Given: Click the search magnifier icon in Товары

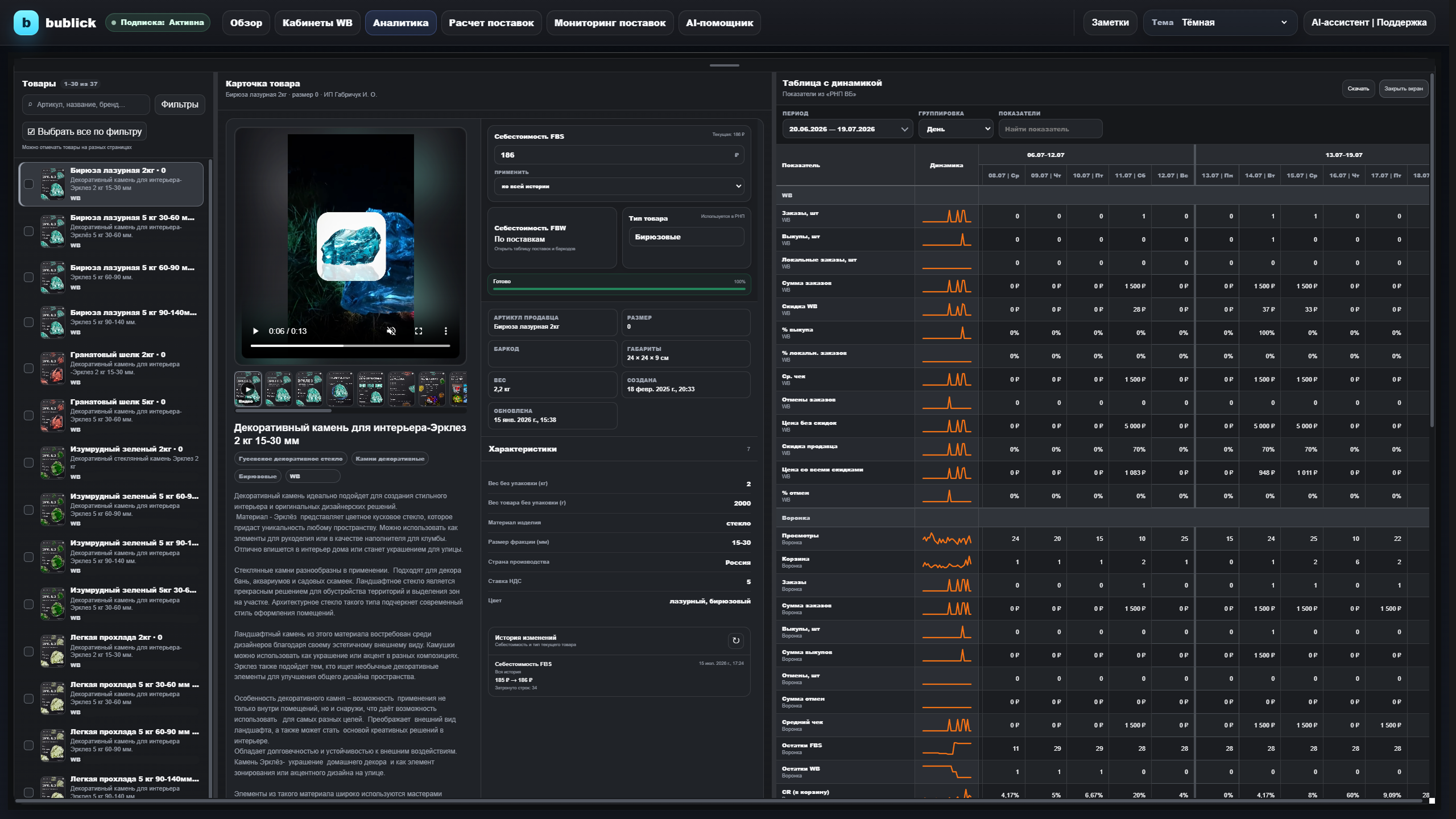Looking at the screenshot, I should pyautogui.click(x=30, y=105).
